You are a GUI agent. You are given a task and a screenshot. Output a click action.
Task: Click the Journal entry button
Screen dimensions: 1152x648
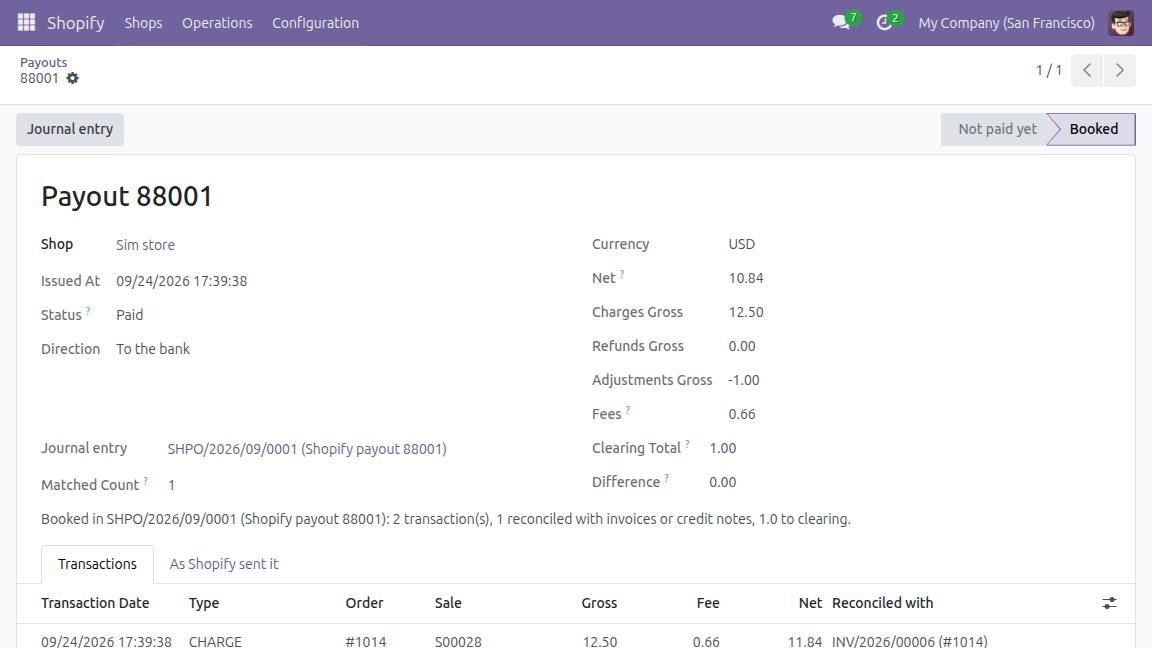pyautogui.click(x=70, y=129)
